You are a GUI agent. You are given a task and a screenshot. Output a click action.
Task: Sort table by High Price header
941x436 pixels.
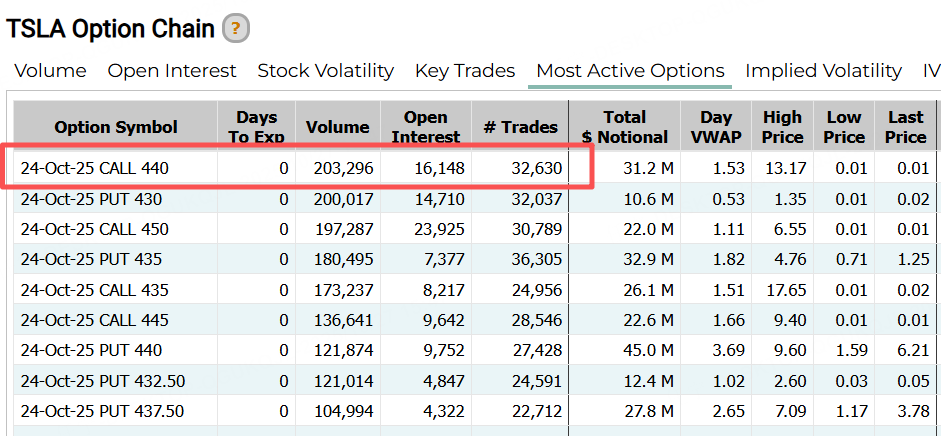click(x=782, y=127)
